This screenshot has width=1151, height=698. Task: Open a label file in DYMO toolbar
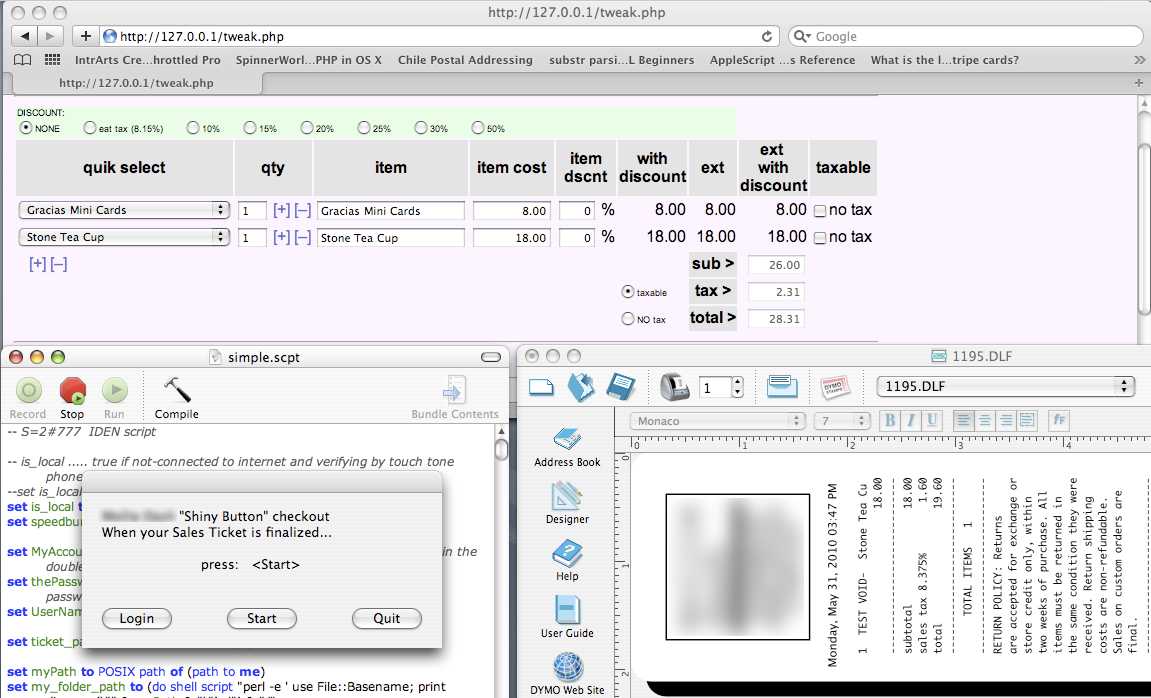pos(581,386)
